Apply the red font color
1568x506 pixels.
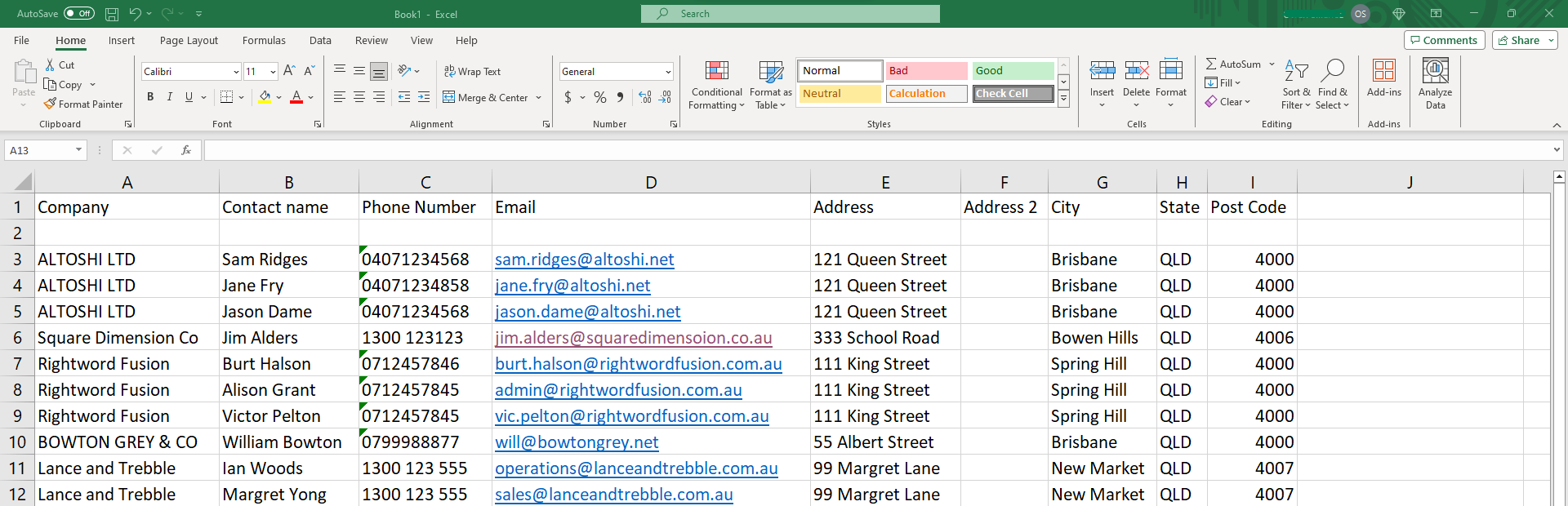296,97
